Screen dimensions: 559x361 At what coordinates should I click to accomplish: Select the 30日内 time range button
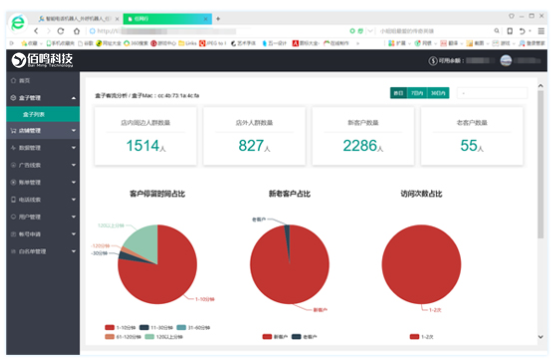pyautogui.click(x=438, y=93)
